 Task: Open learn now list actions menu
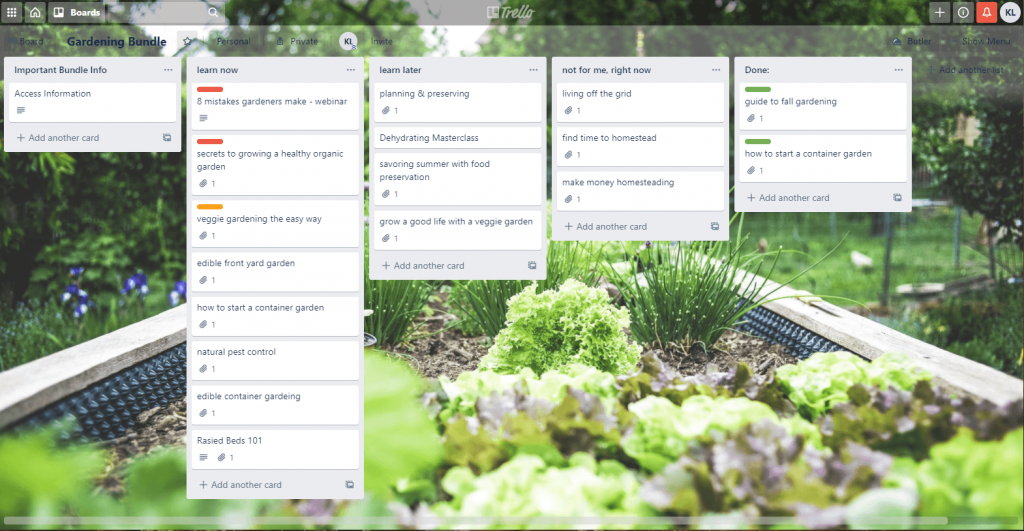point(351,70)
